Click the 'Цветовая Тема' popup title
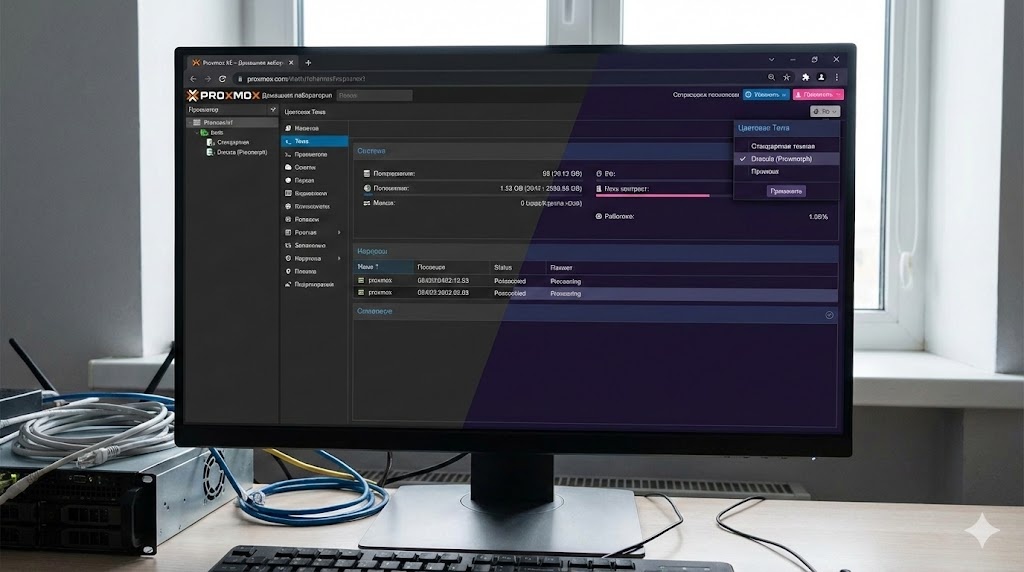Viewport: 1024px width, 572px height. coord(763,128)
